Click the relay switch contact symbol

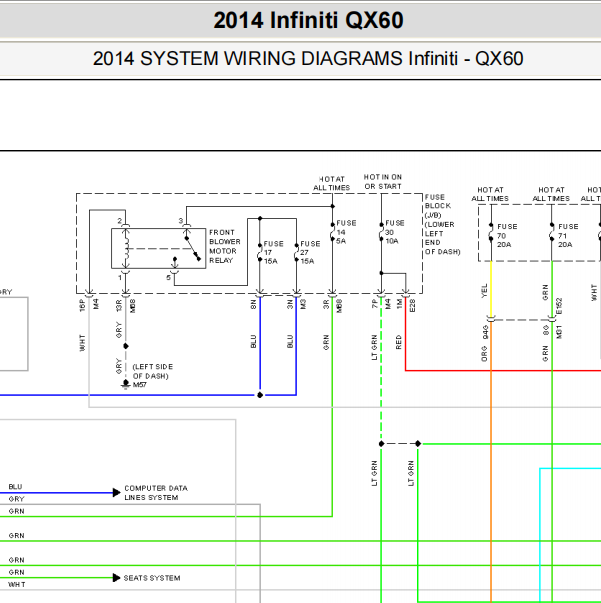pyautogui.click(x=193, y=248)
